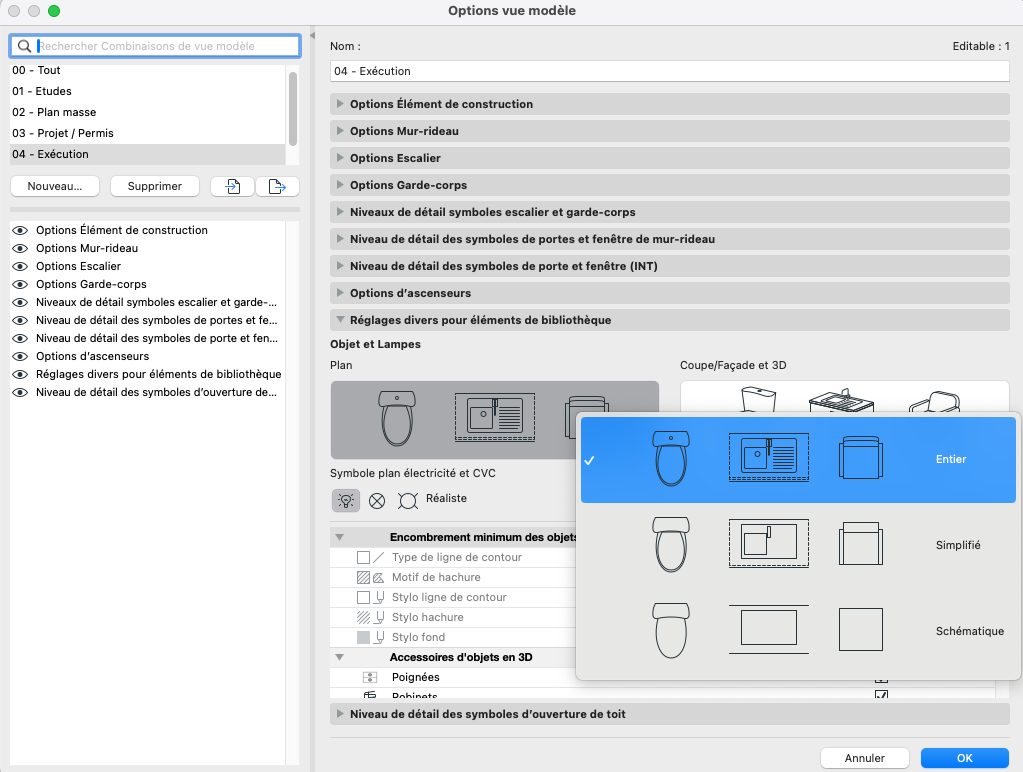Select the third electrical symbol icon beside Réaliste

(x=408, y=501)
